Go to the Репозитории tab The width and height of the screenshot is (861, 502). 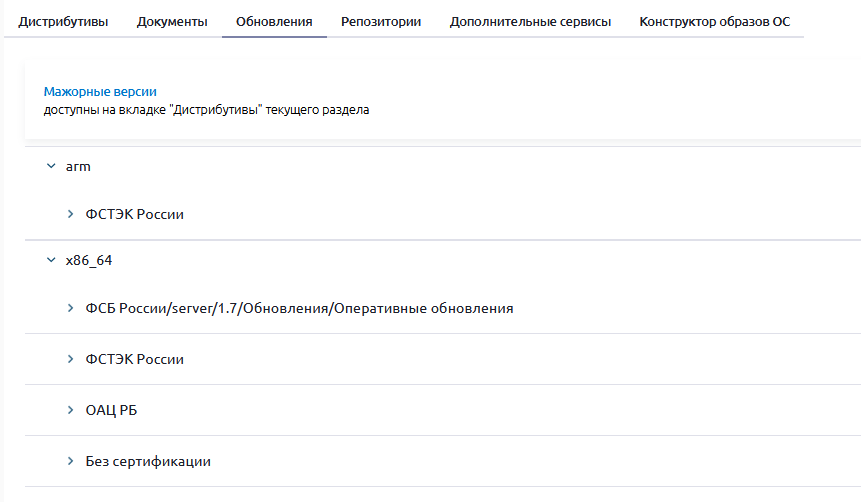point(380,21)
